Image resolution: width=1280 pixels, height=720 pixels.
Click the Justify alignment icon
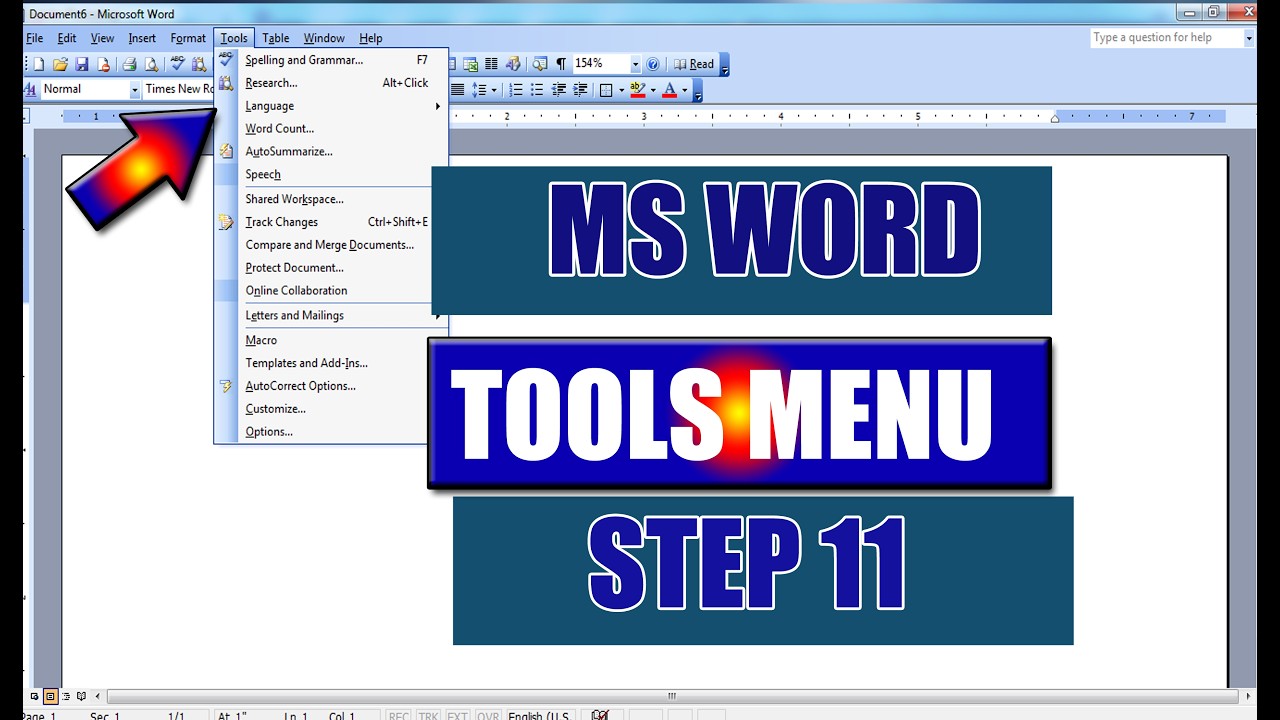tap(457, 90)
